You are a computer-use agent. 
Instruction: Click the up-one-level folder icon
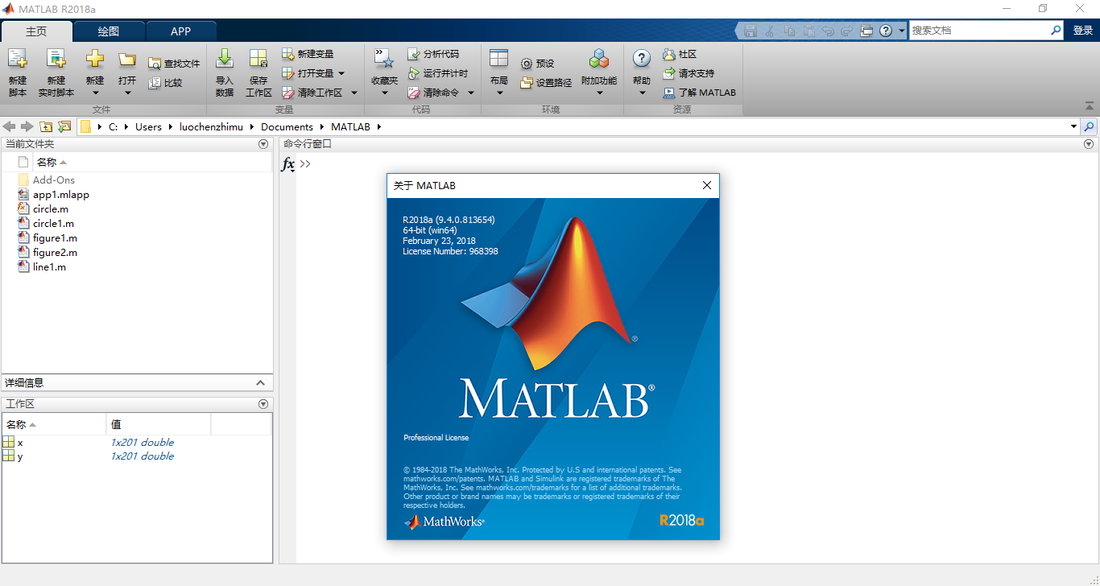46,126
